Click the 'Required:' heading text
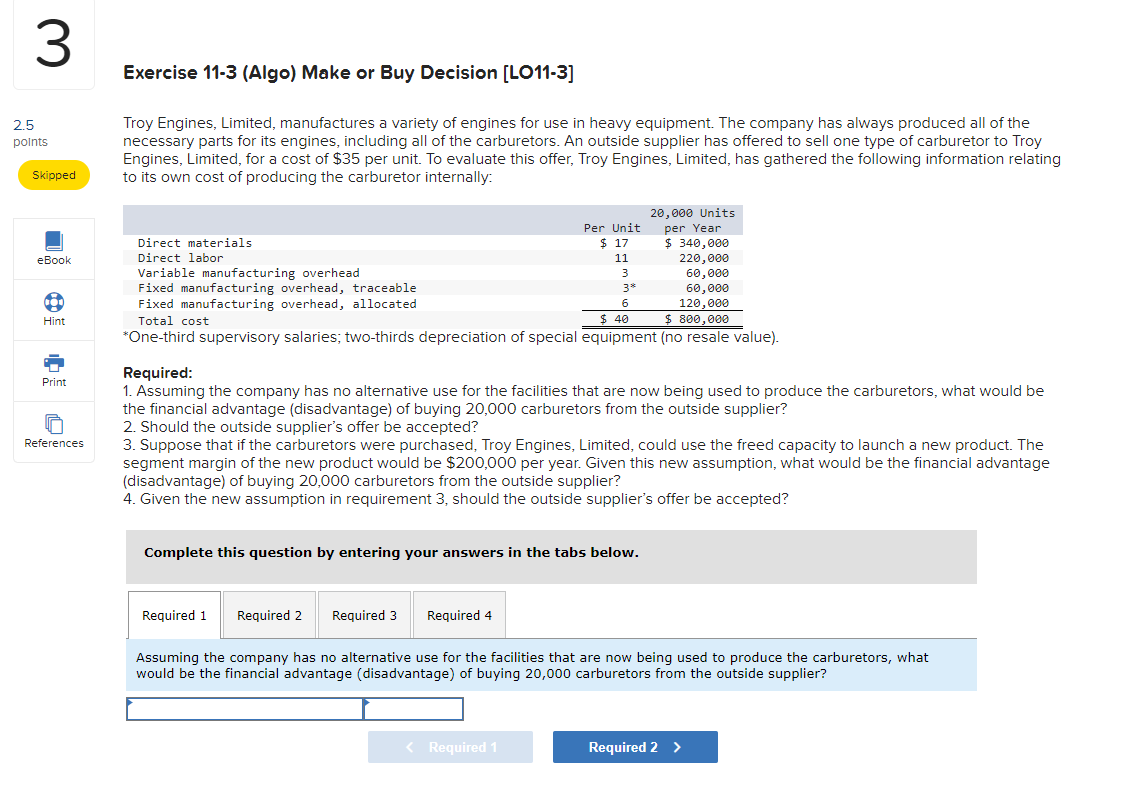 tap(158, 373)
